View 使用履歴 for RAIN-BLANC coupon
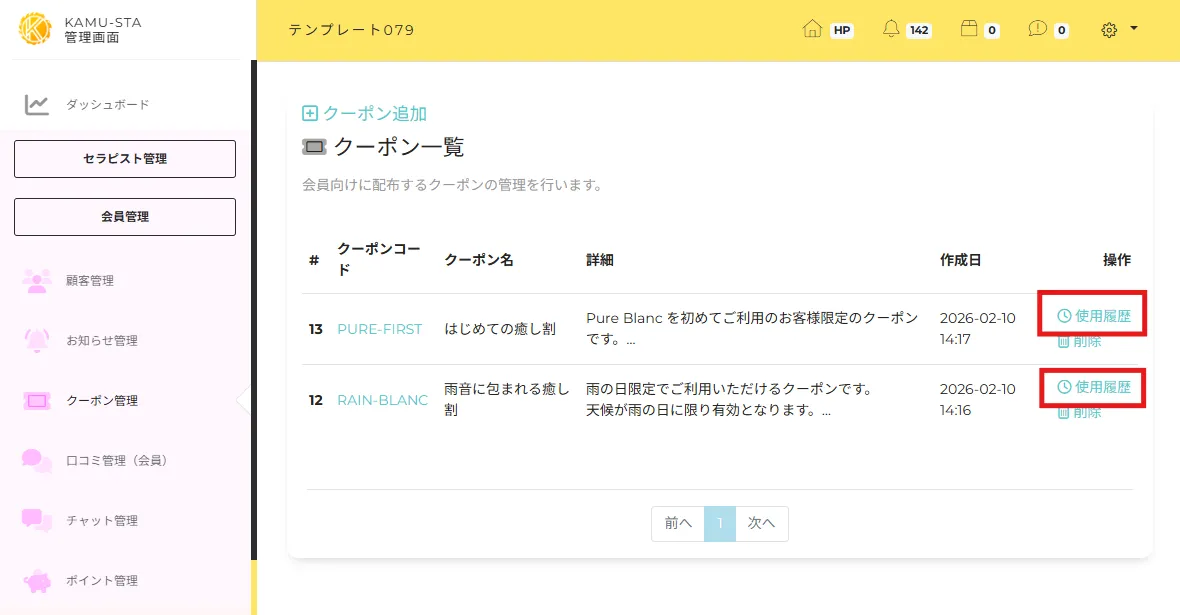Screen dimensions: 1180x615 (1094, 387)
